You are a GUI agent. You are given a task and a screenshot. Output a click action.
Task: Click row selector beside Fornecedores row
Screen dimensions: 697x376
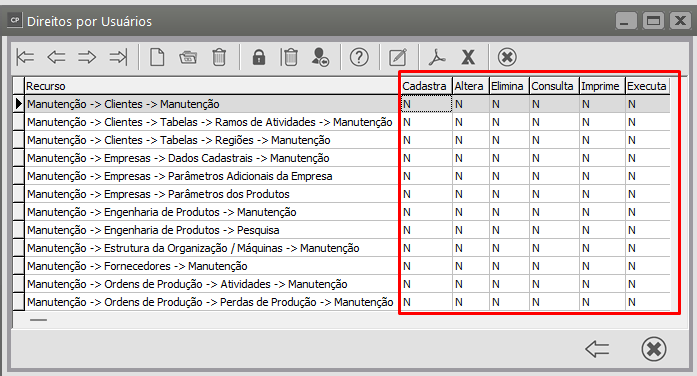19,266
